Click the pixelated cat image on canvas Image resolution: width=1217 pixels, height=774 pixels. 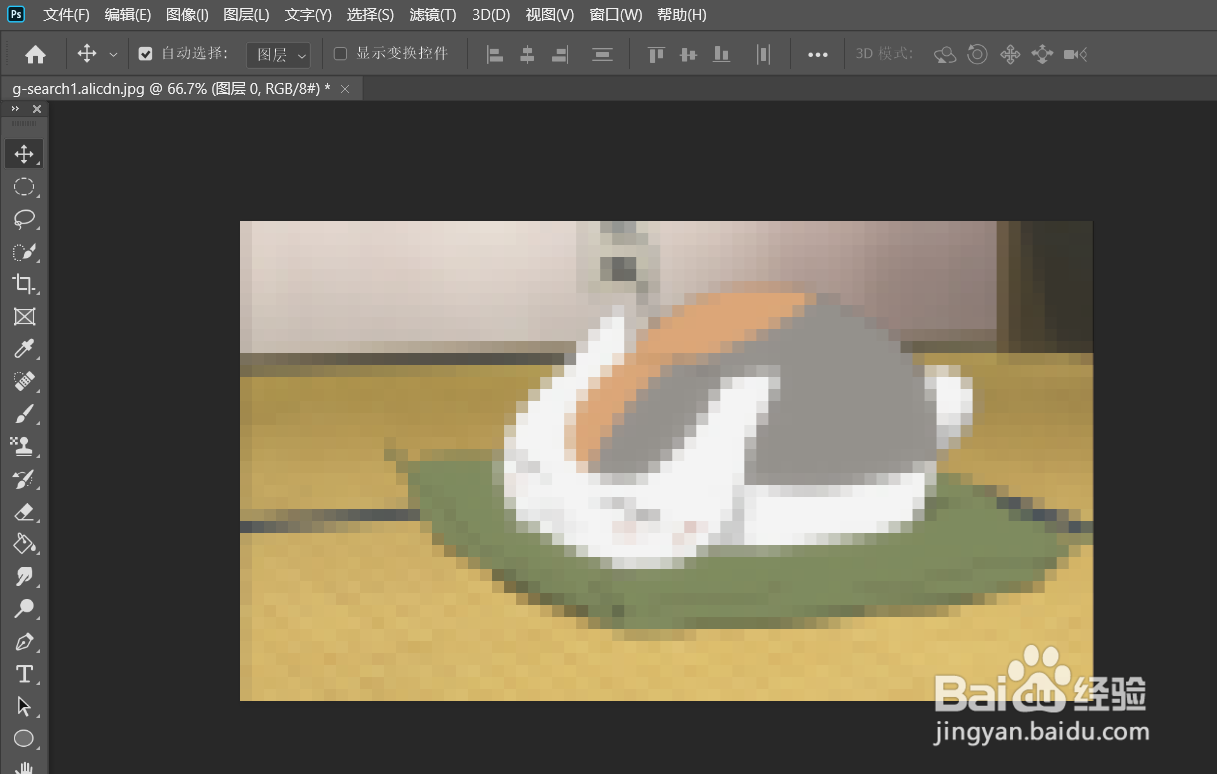[666, 461]
